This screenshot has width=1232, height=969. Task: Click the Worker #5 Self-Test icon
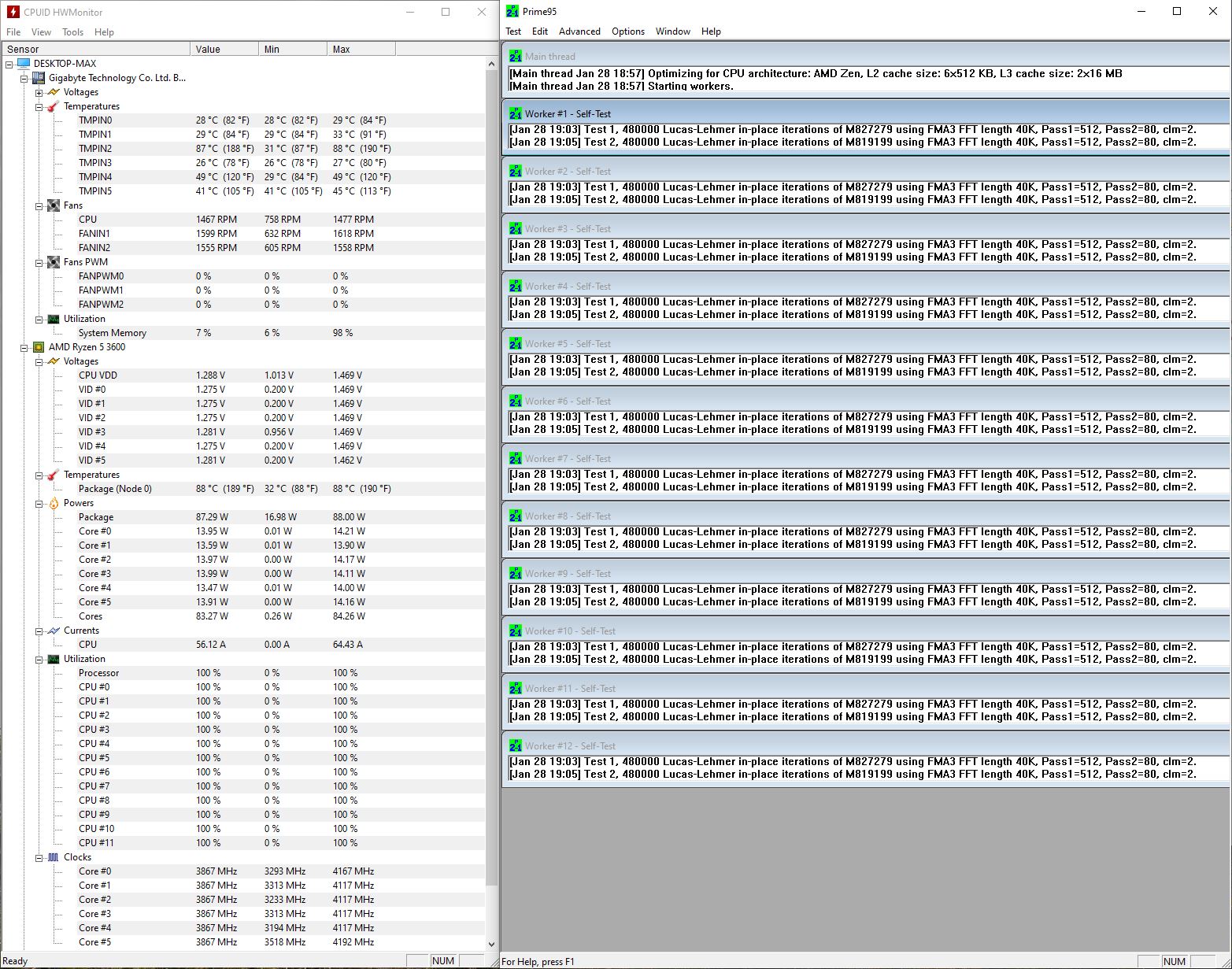click(516, 344)
